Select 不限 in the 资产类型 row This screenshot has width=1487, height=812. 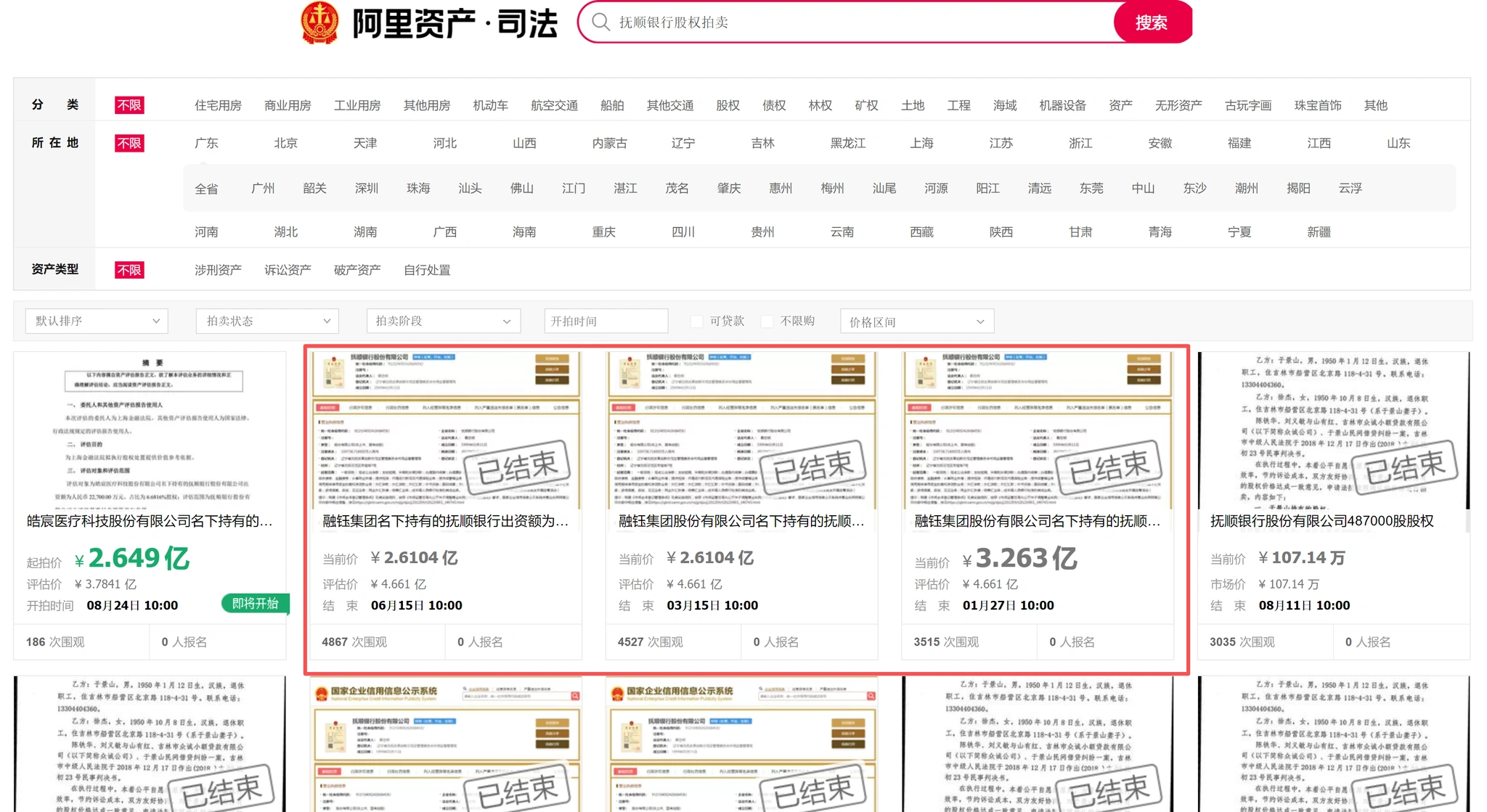(x=129, y=270)
